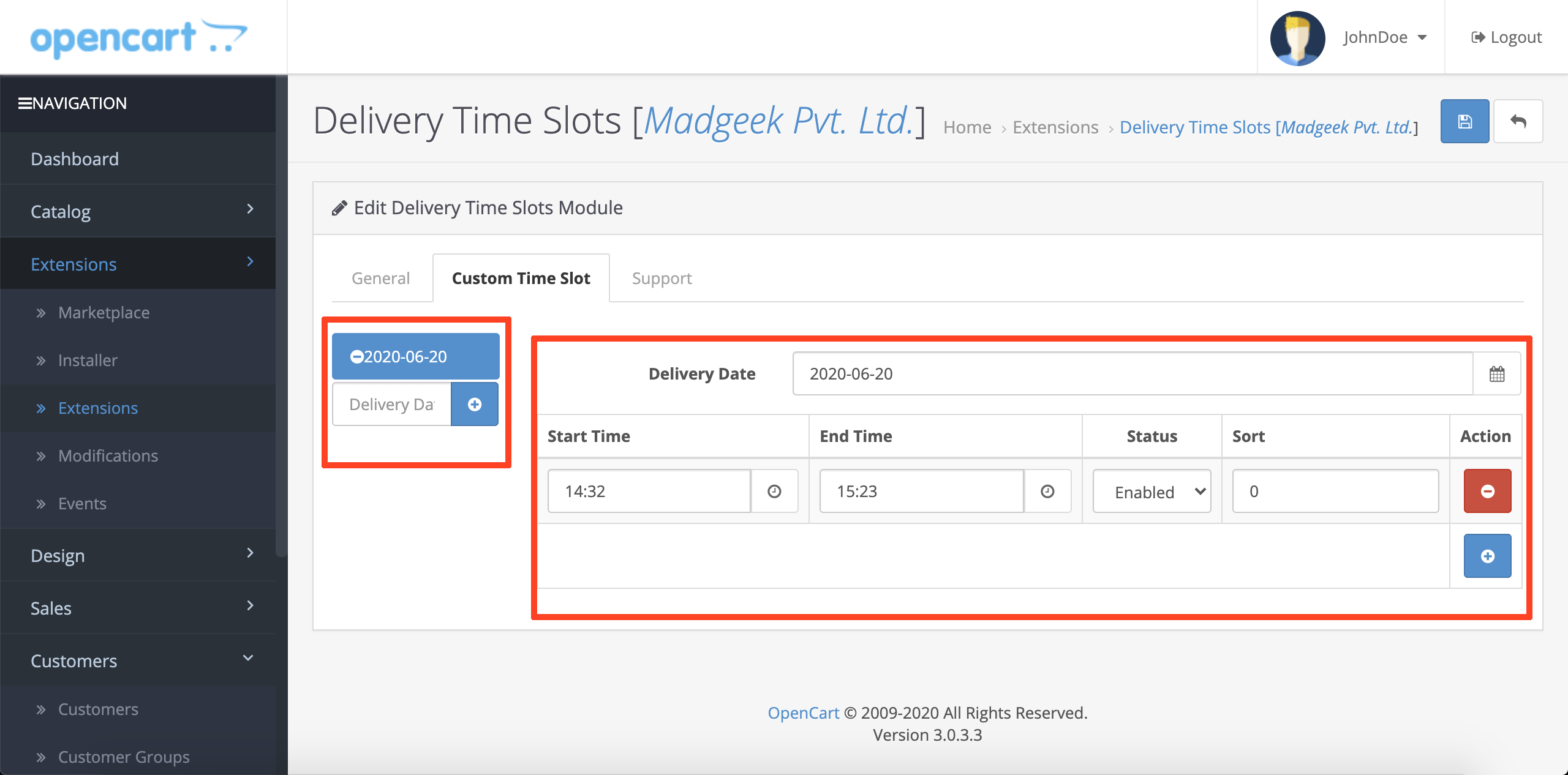The height and width of the screenshot is (775, 1568).
Task: Open the End Time clock picker
Action: click(x=1047, y=491)
